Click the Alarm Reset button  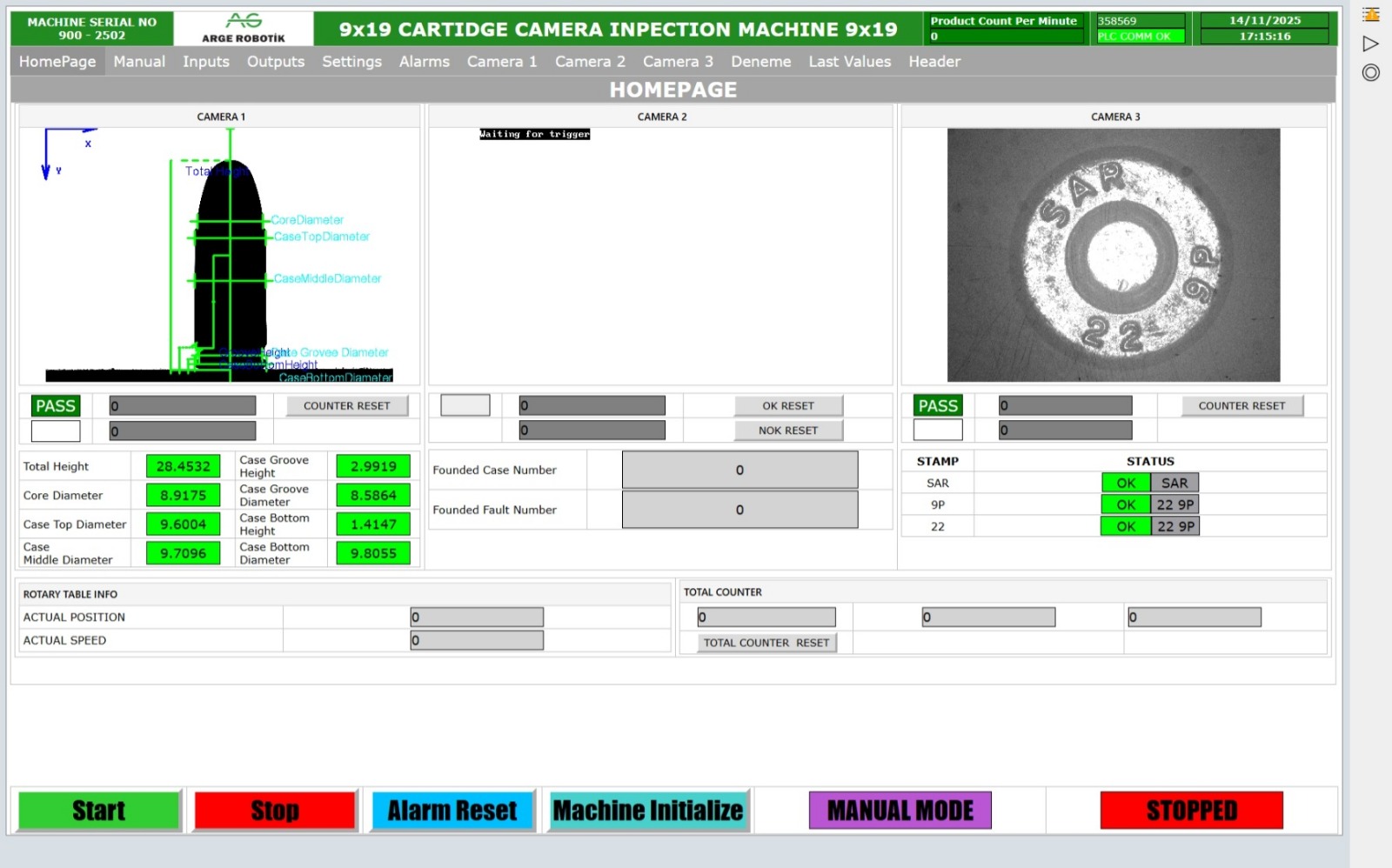452,811
